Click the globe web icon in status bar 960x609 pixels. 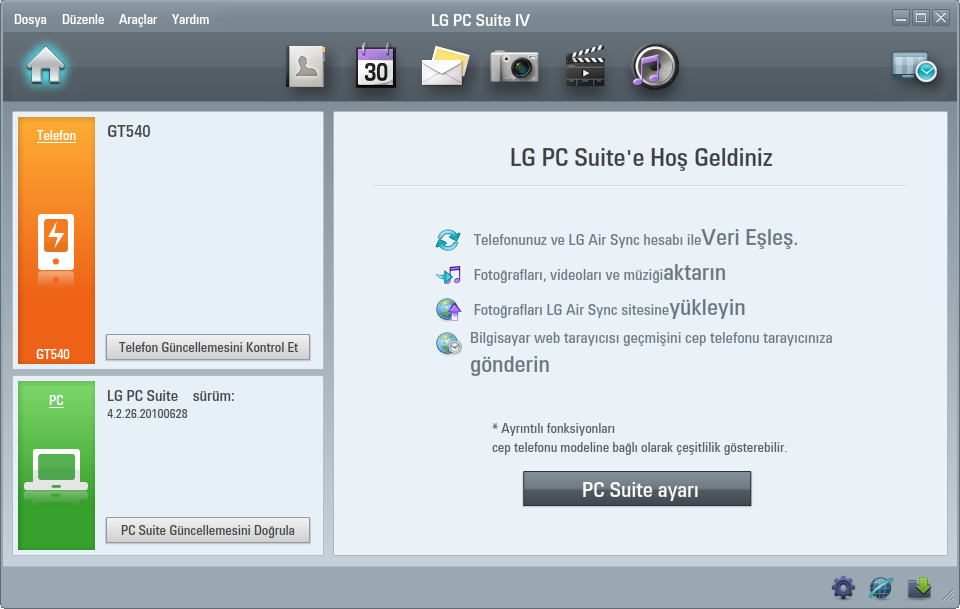880,588
